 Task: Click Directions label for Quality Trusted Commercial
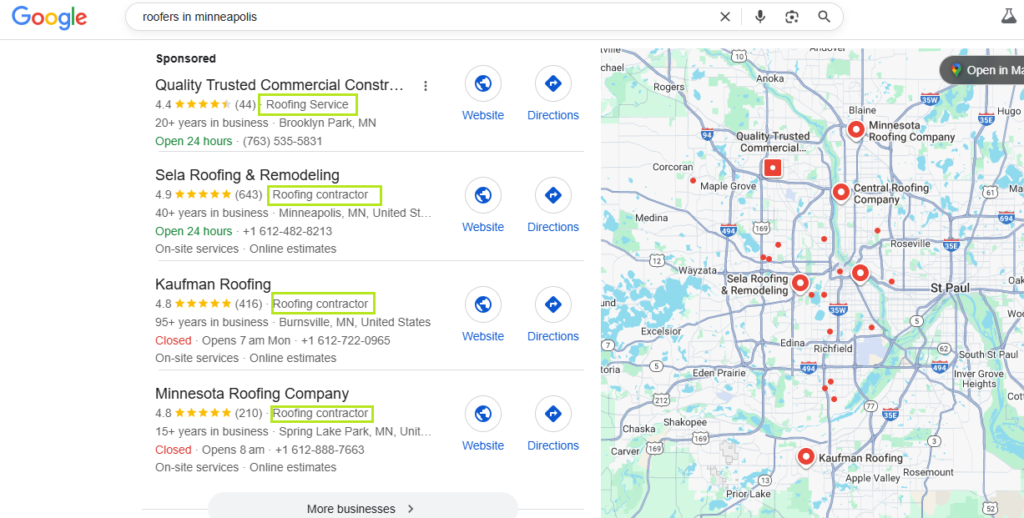(553, 115)
